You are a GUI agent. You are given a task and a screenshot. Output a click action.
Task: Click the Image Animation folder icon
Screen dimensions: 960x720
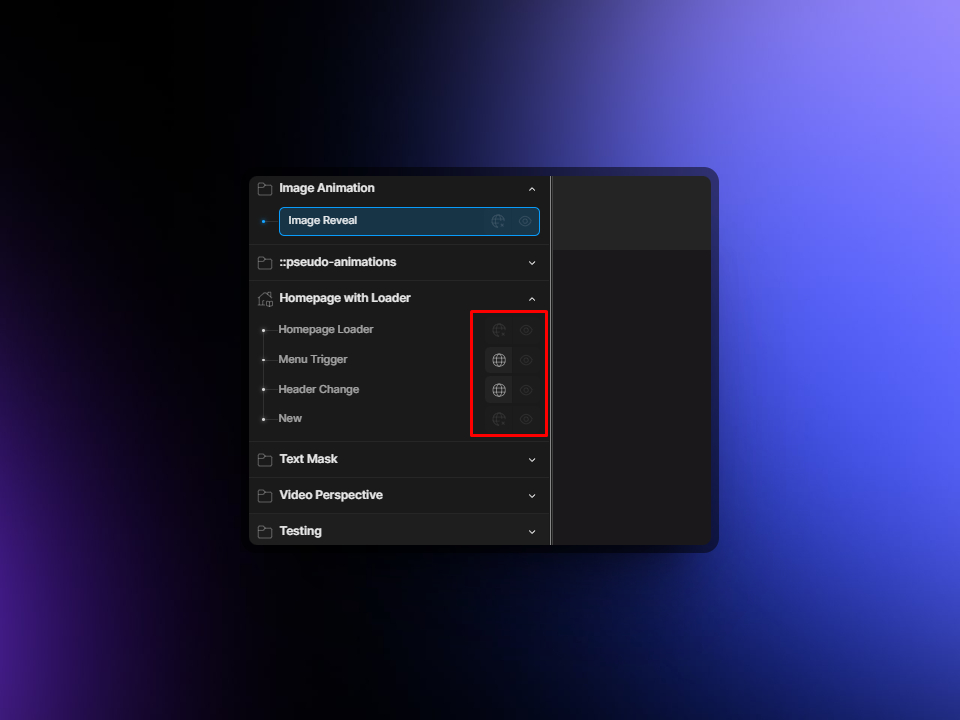(265, 189)
